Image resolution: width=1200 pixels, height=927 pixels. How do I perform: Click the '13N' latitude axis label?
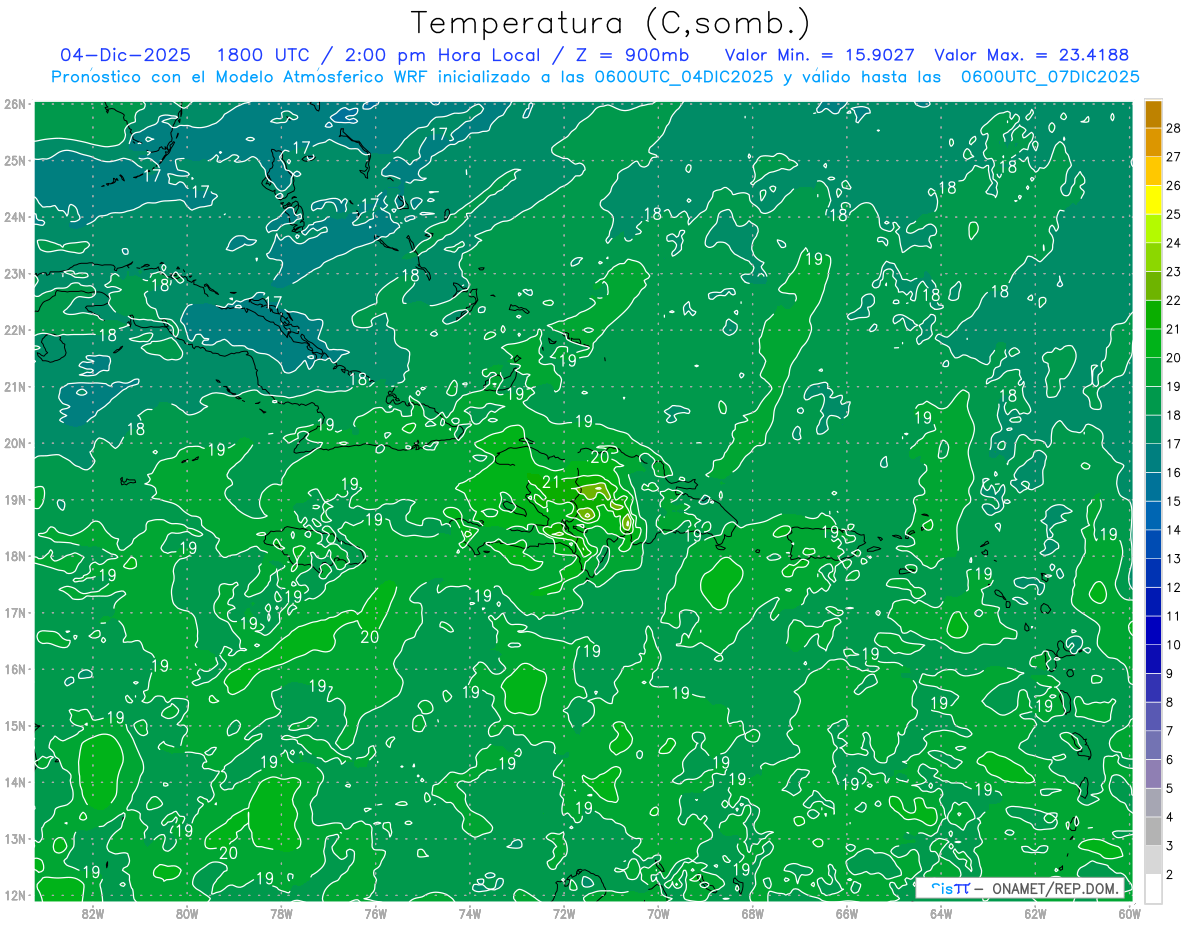16,838
